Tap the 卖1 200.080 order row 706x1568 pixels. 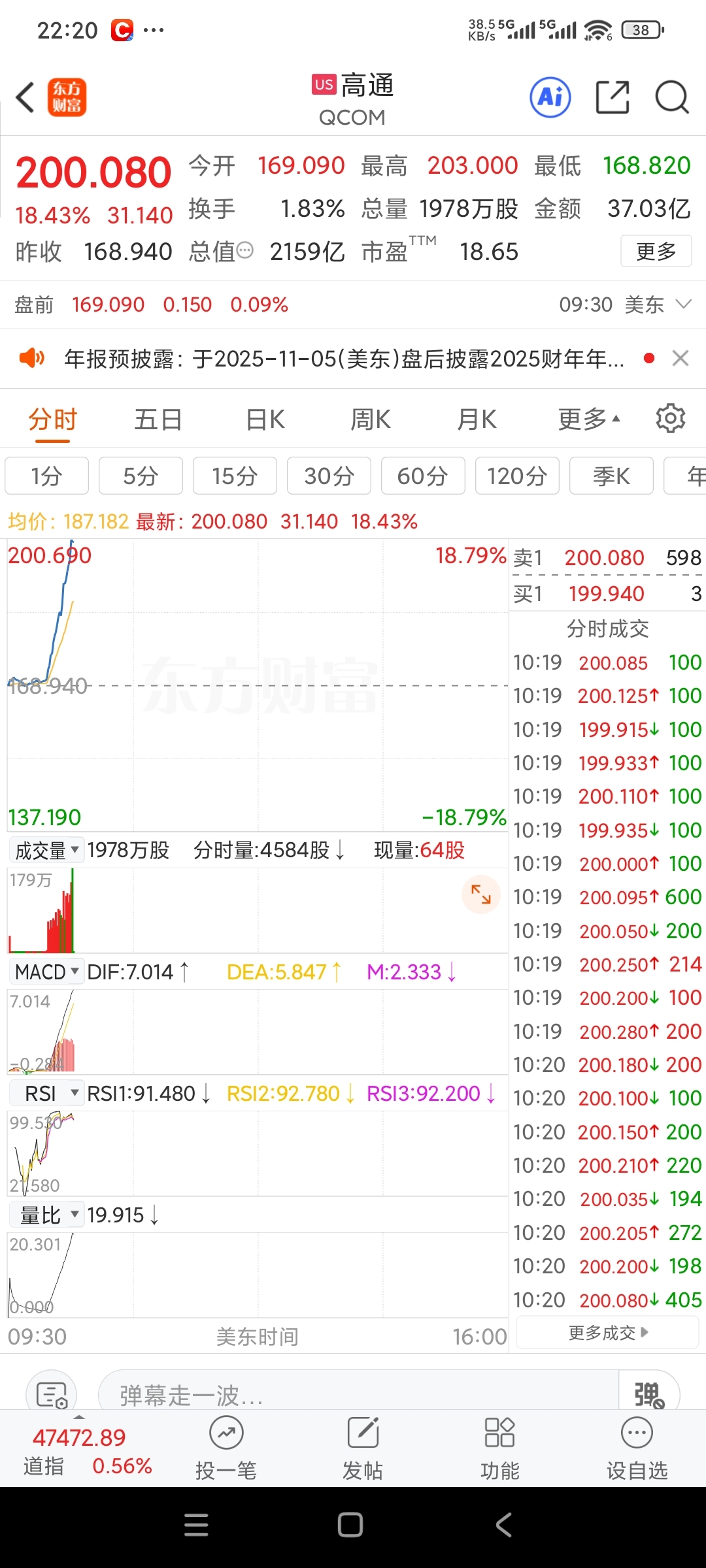(607, 557)
